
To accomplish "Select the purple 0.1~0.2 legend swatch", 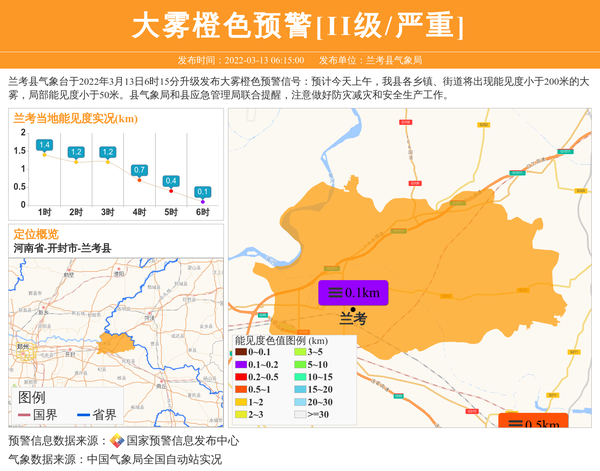I will click(x=241, y=366).
